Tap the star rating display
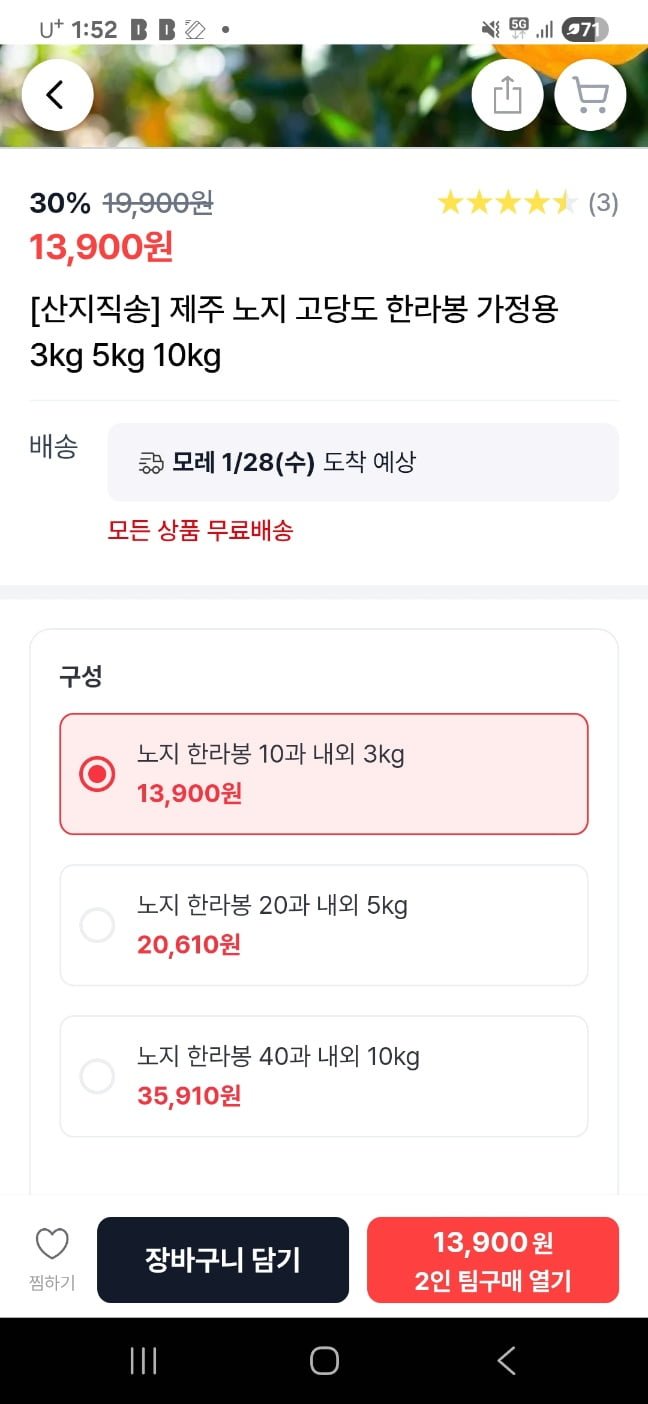648x1404 pixels. (x=507, y=204)
